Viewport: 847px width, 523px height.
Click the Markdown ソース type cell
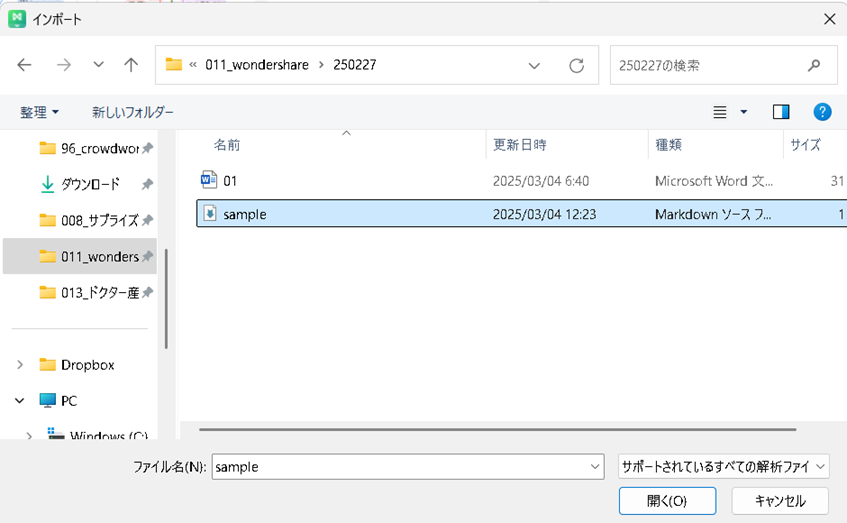pos(713,214)
